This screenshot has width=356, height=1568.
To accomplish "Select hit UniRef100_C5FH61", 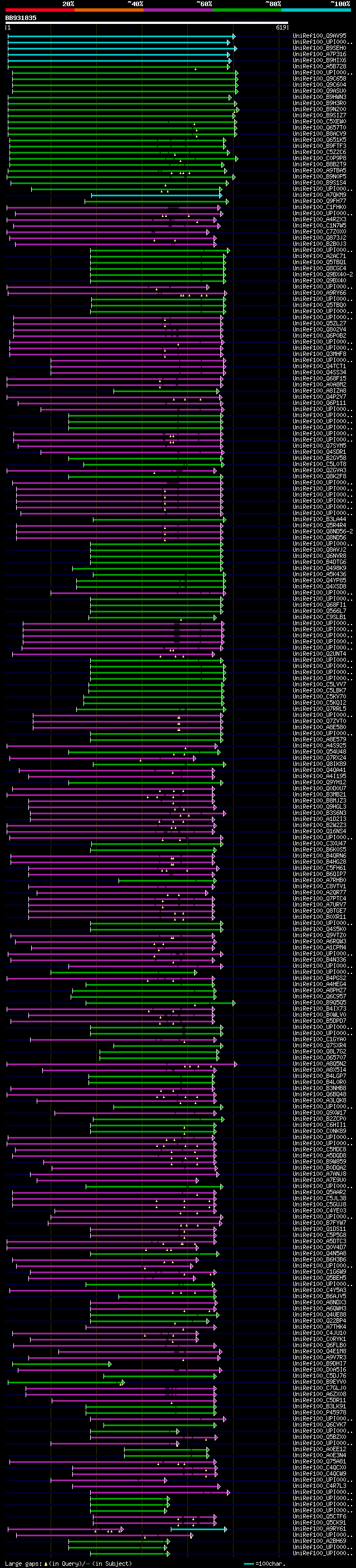I will (x=319, y=868).
